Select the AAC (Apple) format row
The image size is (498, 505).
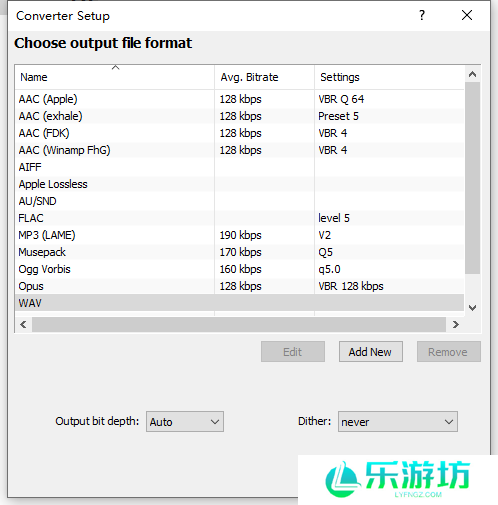239,99
